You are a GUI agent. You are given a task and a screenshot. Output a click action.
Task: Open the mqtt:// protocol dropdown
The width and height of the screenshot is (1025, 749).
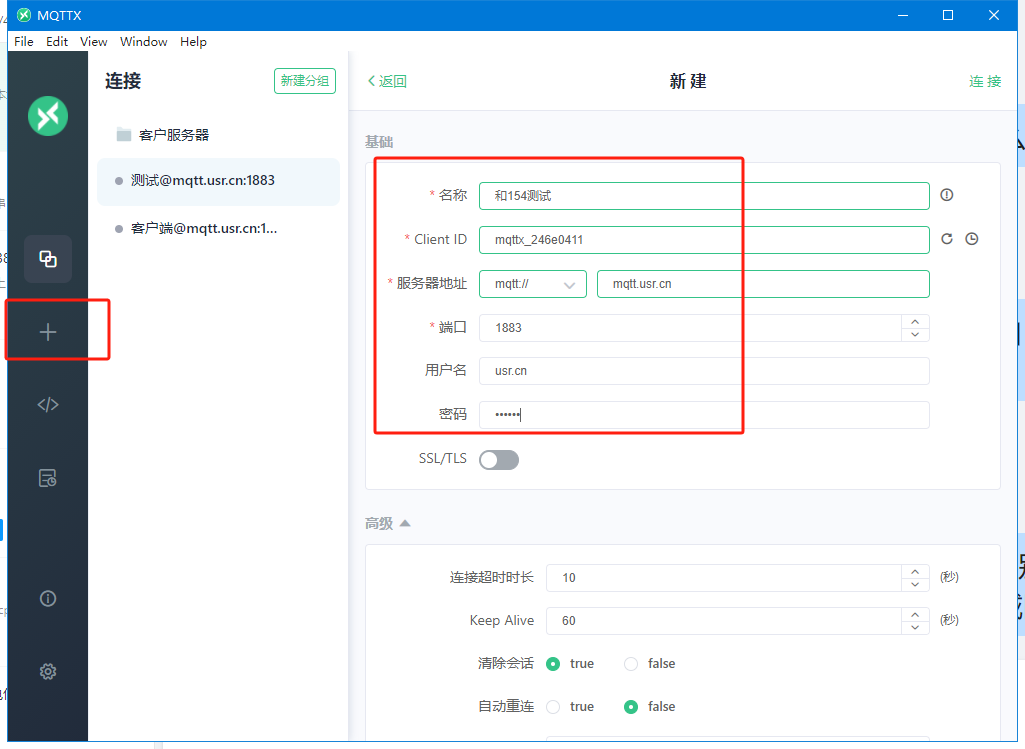click(x=532, y=284)
